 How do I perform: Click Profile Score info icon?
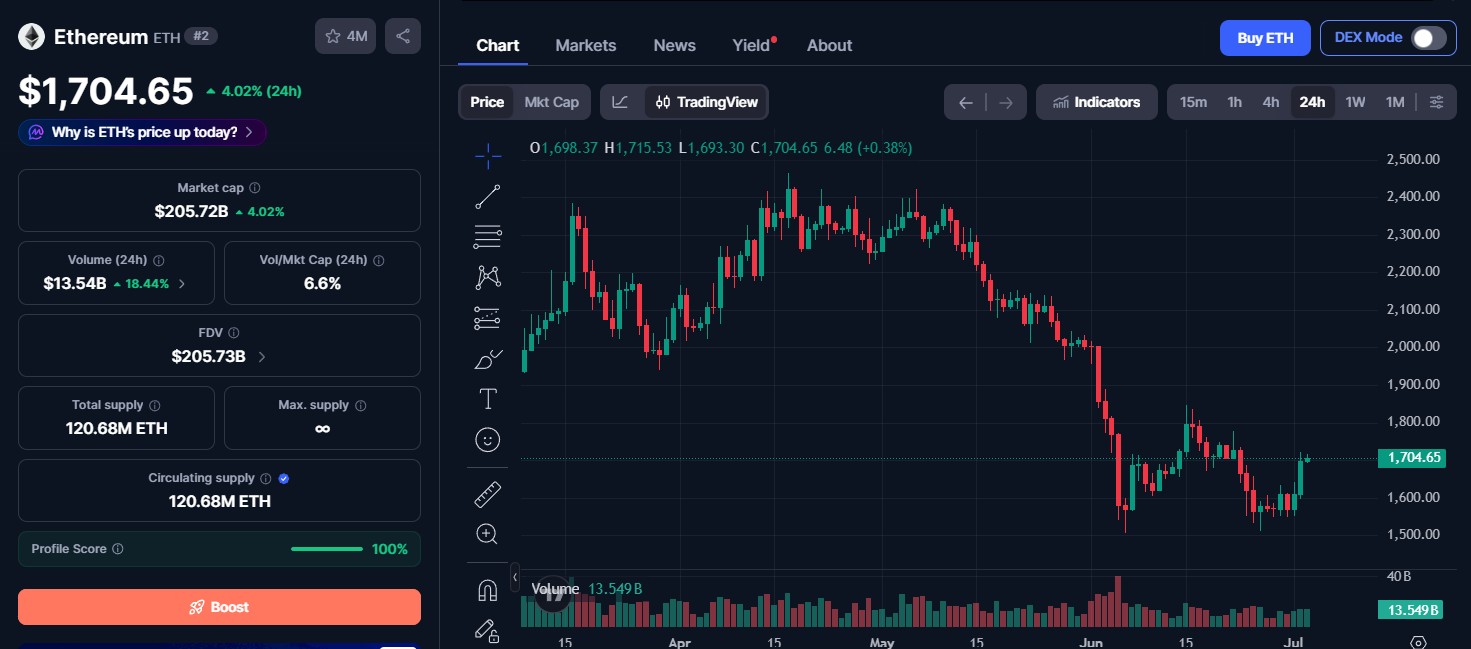pos(118,549)
